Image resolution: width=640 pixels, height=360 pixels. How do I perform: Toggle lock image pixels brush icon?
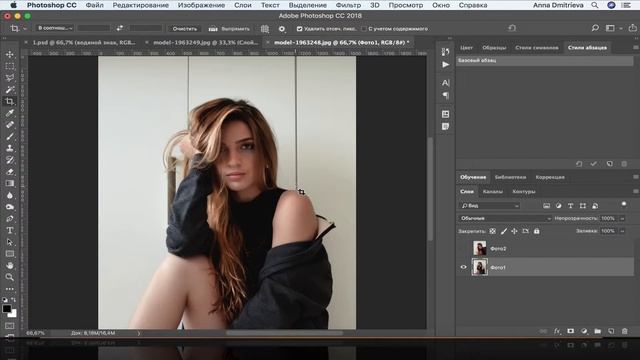(x=504, y=231)
